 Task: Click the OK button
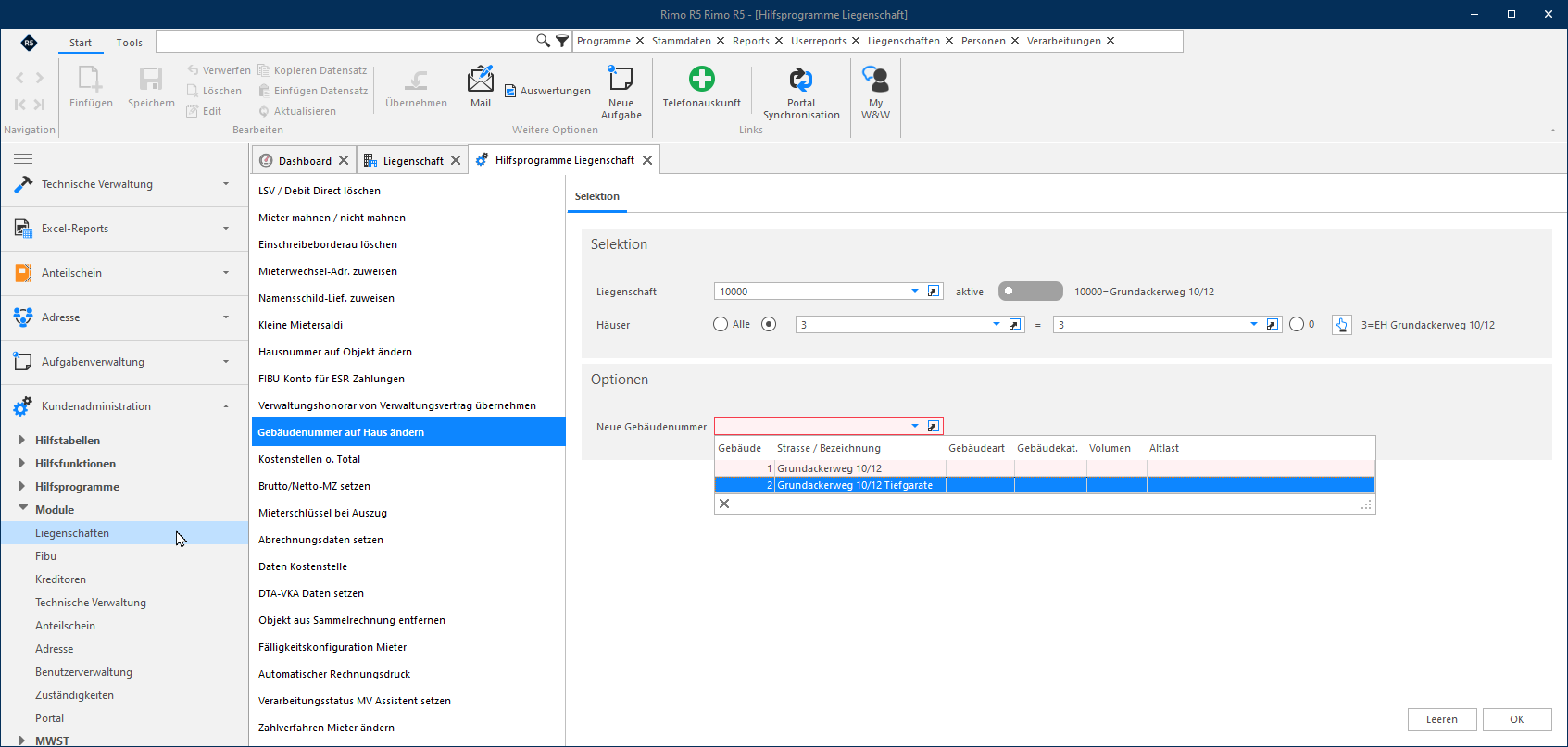(1517, 719)
